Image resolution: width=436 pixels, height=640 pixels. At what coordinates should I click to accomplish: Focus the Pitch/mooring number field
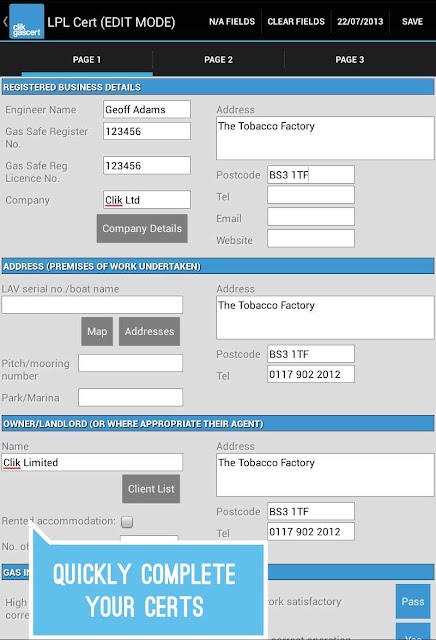131,363
